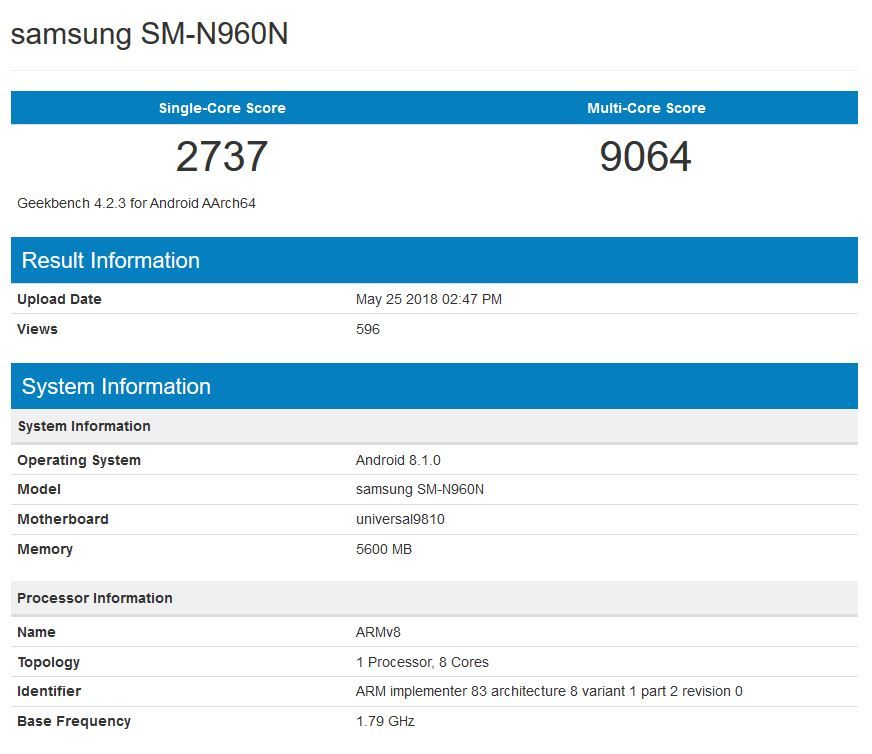This screenshot has width=872, height=754.
Task: Click the blue System Information section header
Action: pyautogui.click(x=434, y=386)
